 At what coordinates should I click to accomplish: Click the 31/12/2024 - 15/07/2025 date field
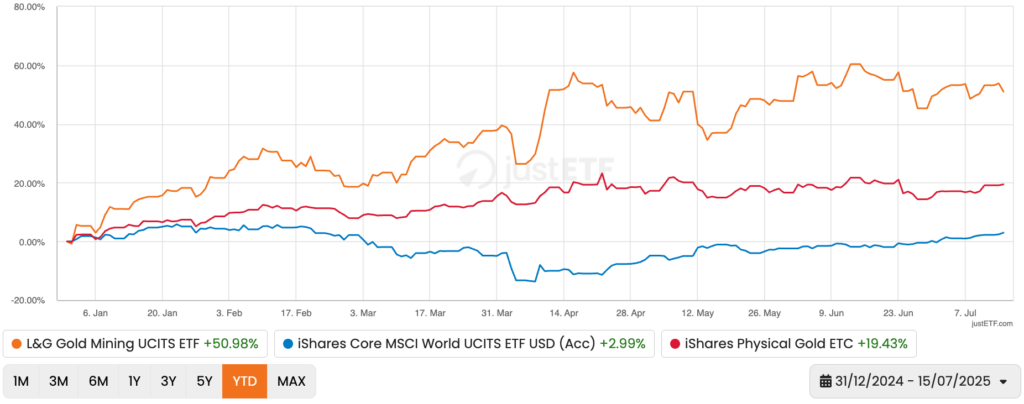pos(914,381)
